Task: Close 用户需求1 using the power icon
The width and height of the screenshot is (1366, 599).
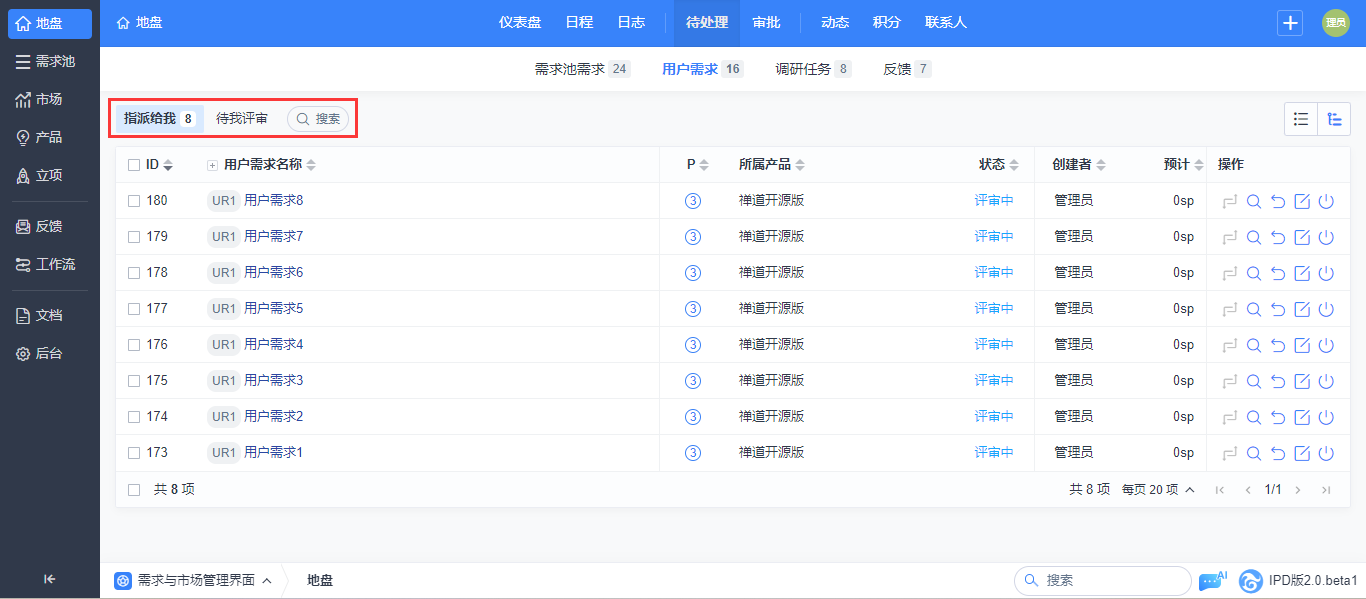Action: pos(1326,453)
